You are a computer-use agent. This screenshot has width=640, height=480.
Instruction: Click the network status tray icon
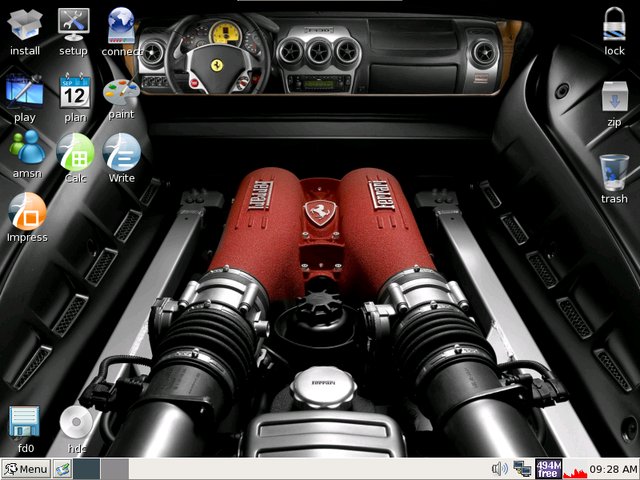522,469
